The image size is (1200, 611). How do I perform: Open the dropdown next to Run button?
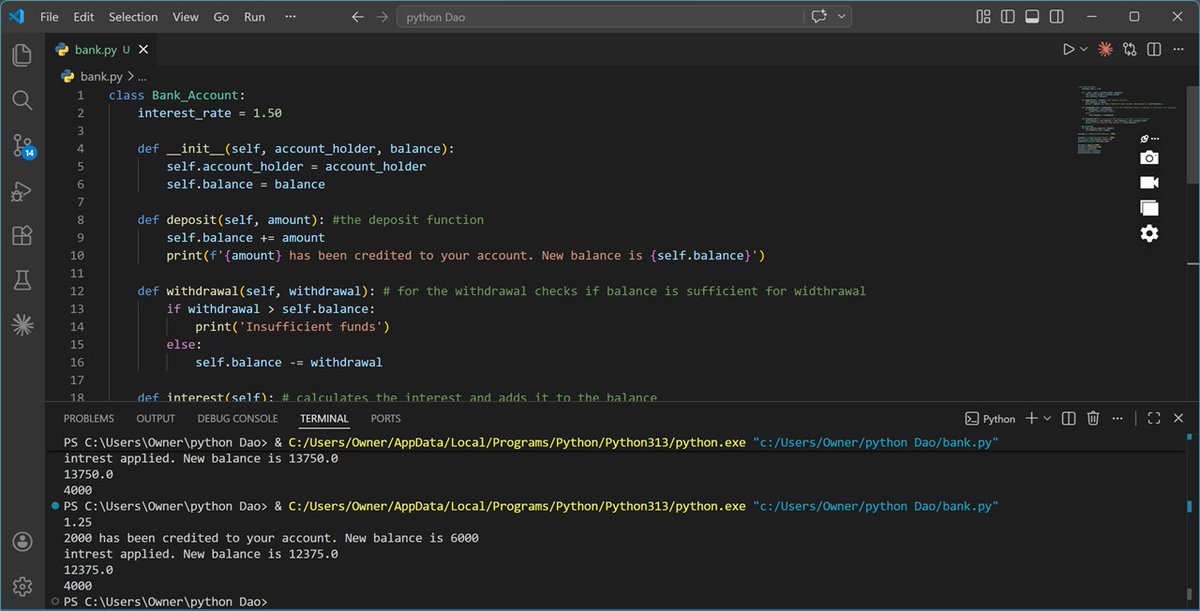pyautogui.click(x=1084, y=49)
